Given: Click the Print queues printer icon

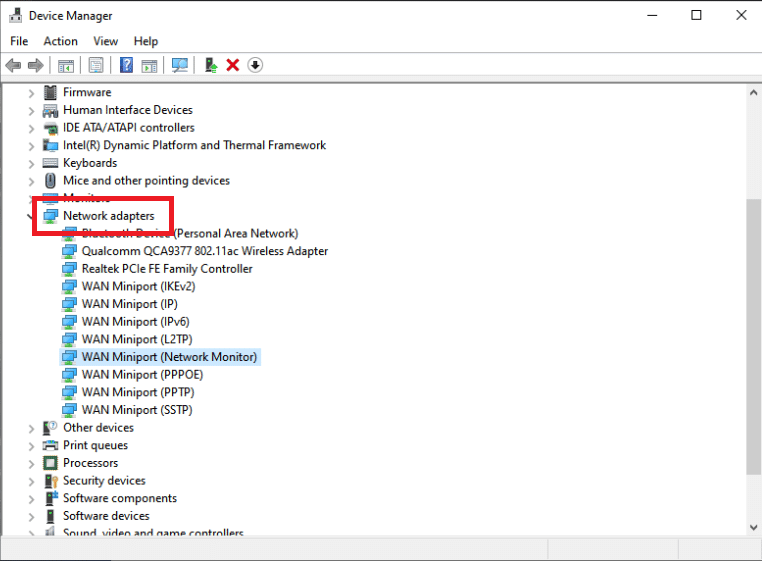Looking at the screenshot, I should tap(50, 445).
